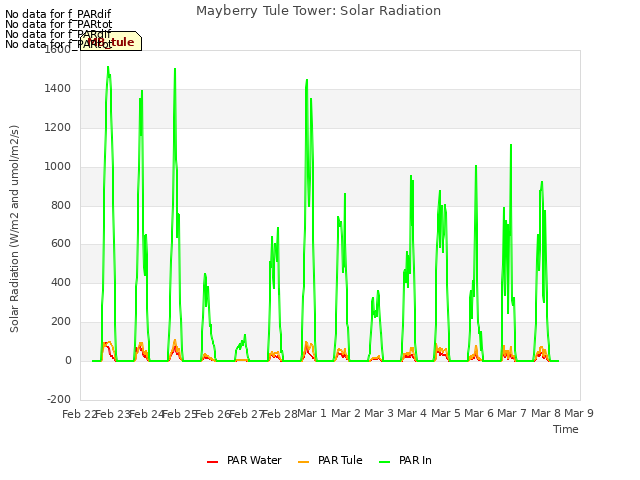Viewport: 640px width, 480px height.
Task: Click the red PAR Water legend swatch
Action: pyautogui.click(x=212, y=462)
